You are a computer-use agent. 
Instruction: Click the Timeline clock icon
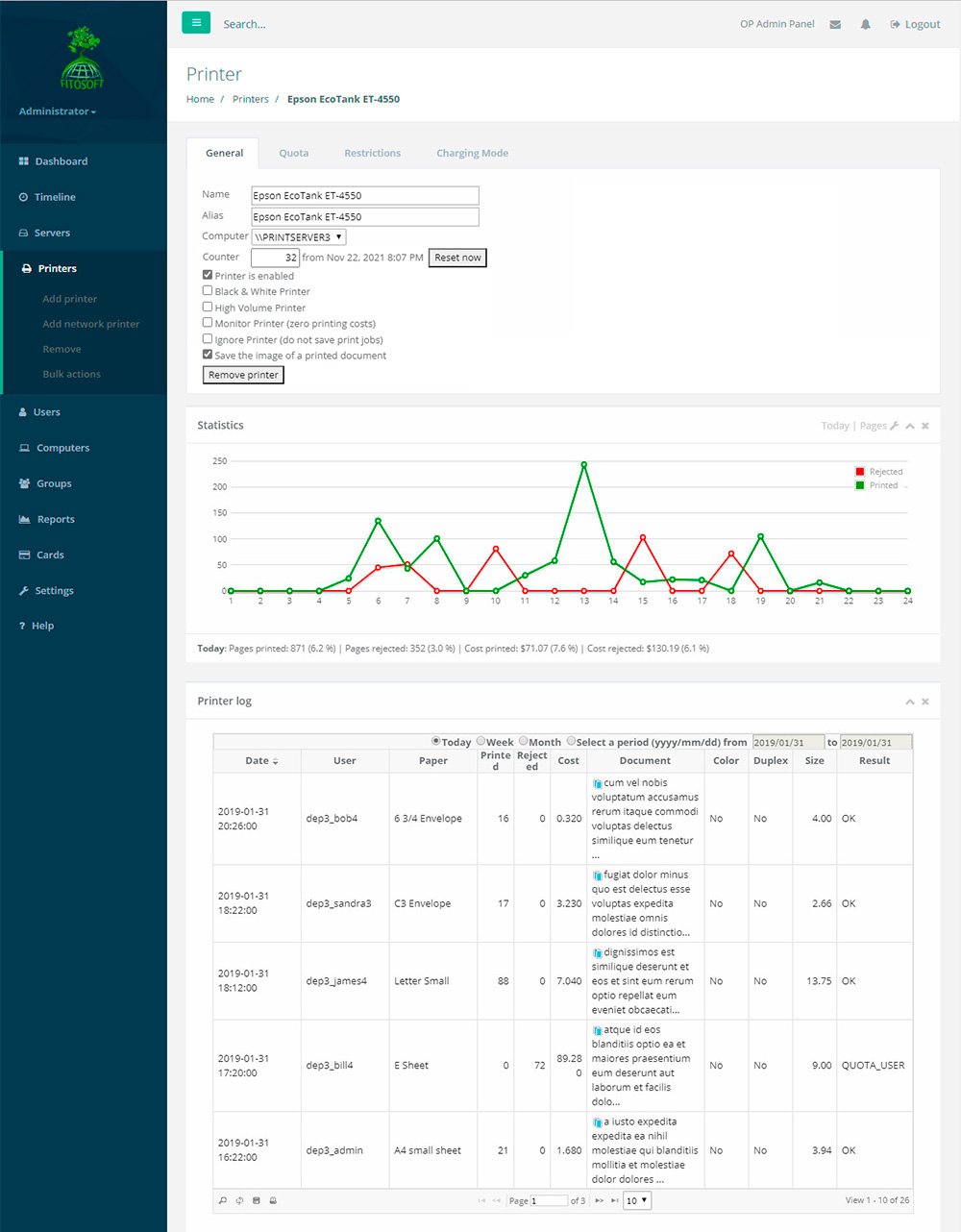click(23, 197)
